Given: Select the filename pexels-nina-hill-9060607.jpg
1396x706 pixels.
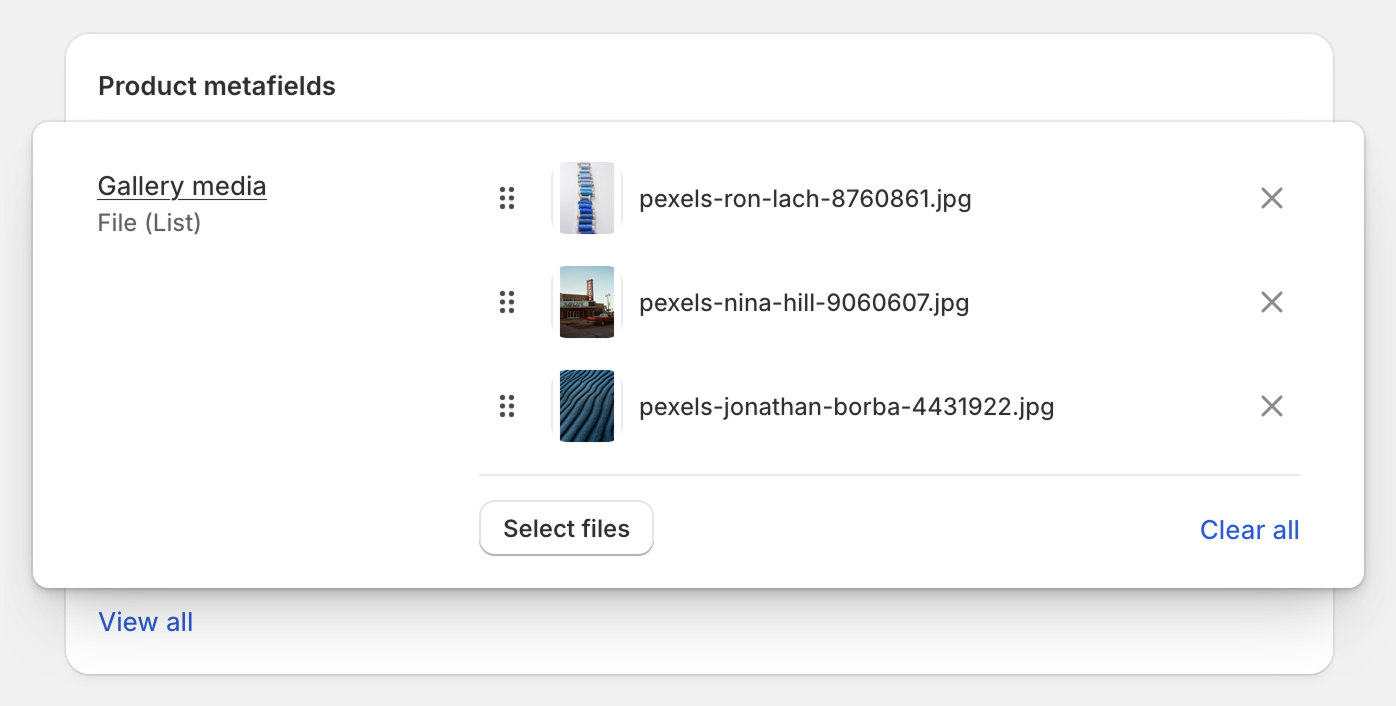Looking at the screenshot, I should coord(804,301).
